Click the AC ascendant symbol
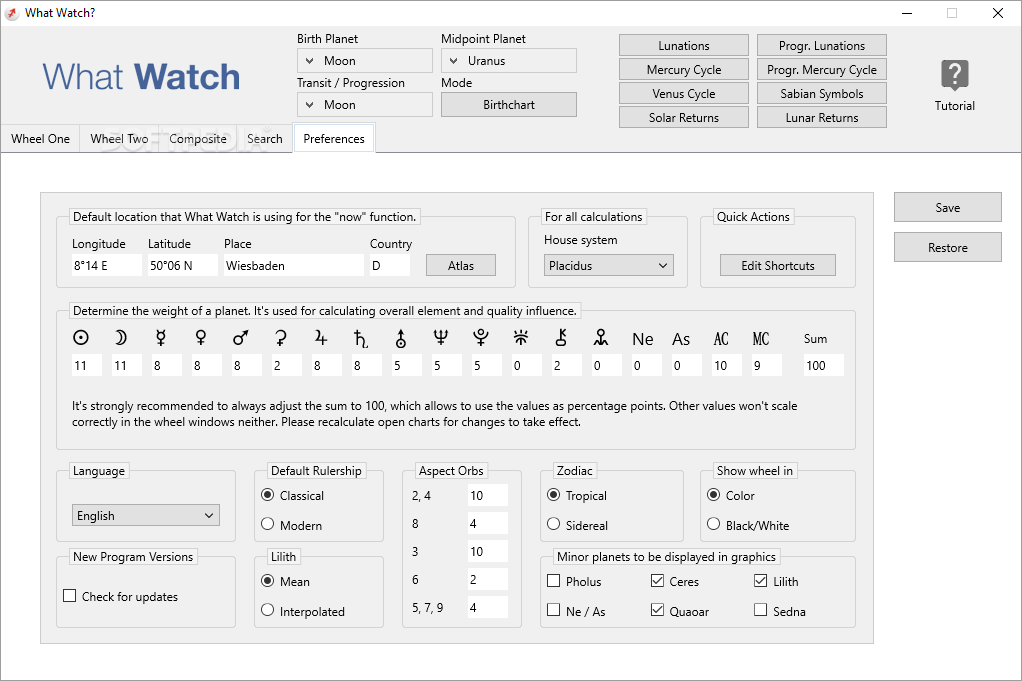The image size is (1022, 681). click(721, 339)
